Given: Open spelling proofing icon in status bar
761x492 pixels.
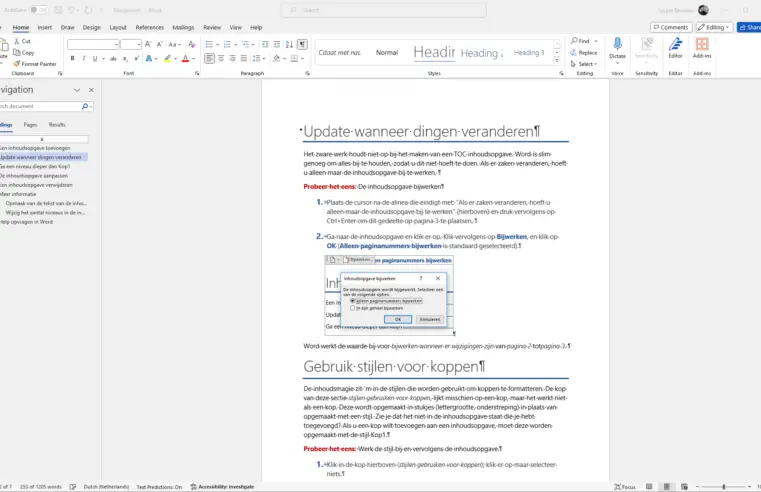Looking at the screenshot, I should coord(73,487).
